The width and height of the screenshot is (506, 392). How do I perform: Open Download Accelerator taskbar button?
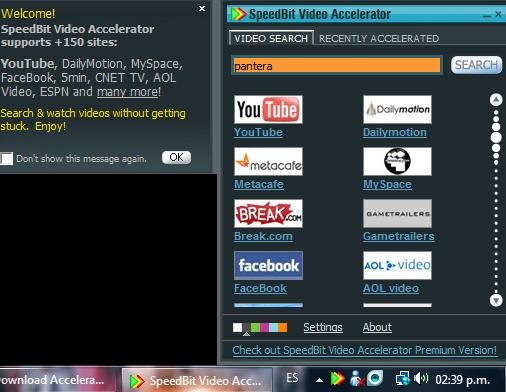coord(57,380)
